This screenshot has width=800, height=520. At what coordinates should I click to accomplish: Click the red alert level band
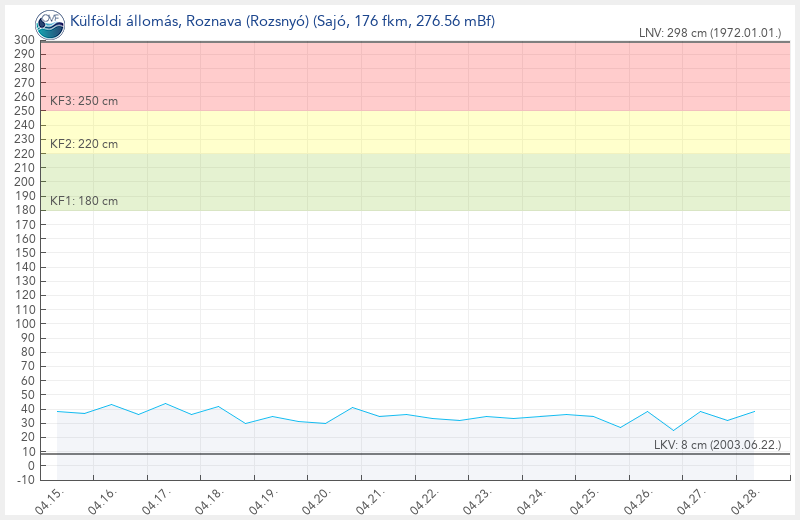(x=420, y=75)
